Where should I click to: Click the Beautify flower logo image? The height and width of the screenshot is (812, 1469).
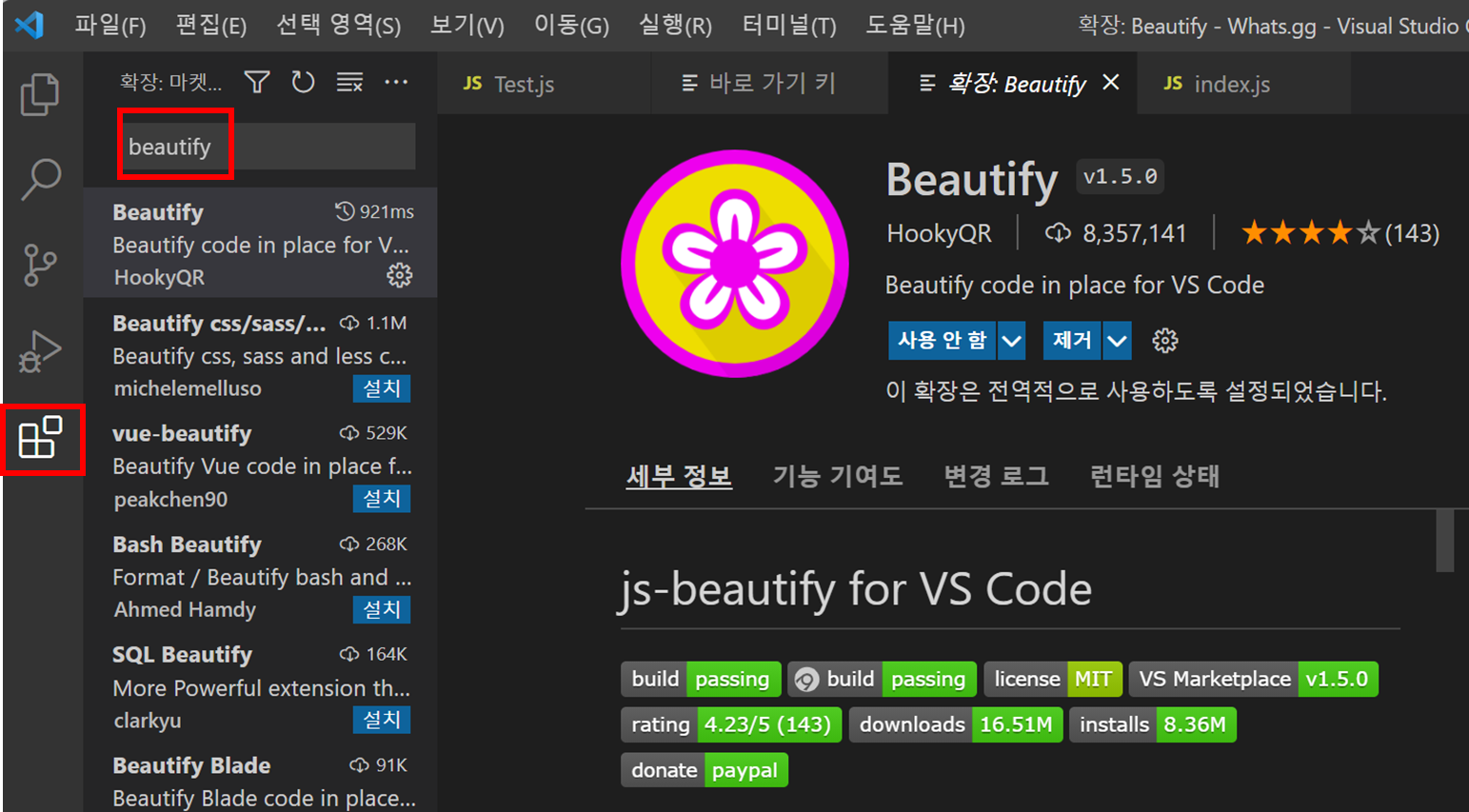(x=735, y=264)
